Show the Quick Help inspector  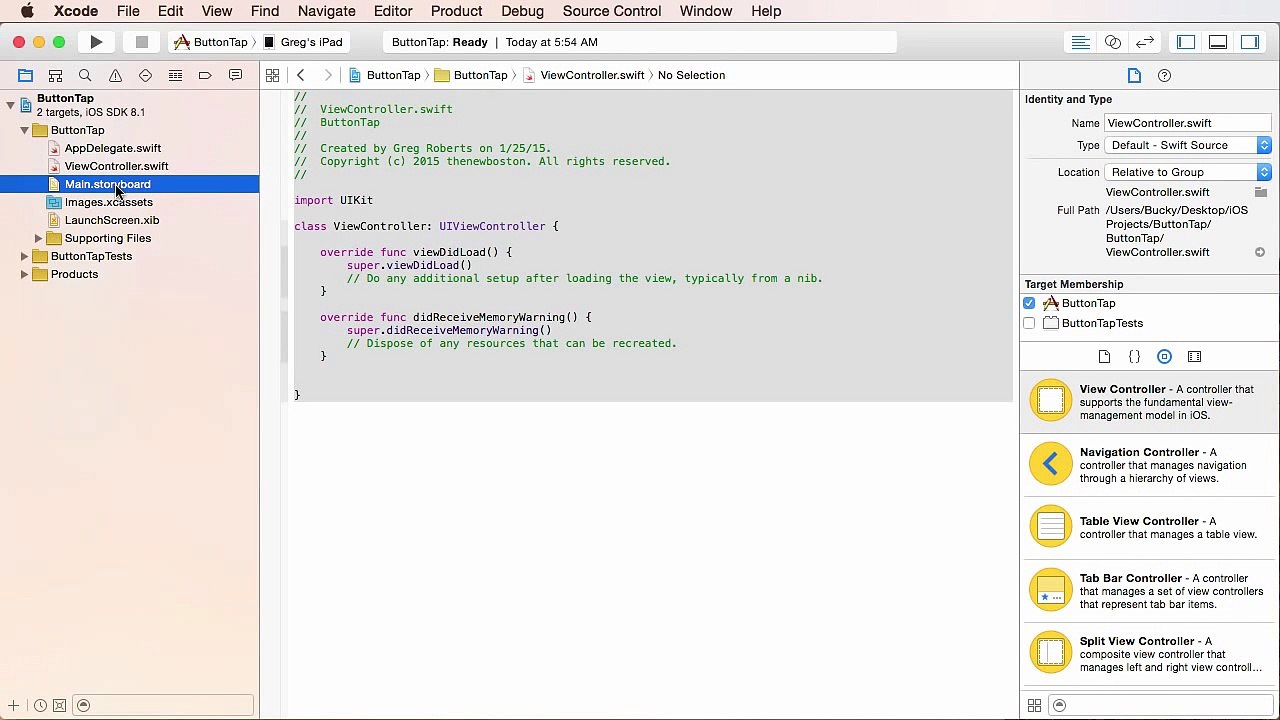click(1164, 75)
